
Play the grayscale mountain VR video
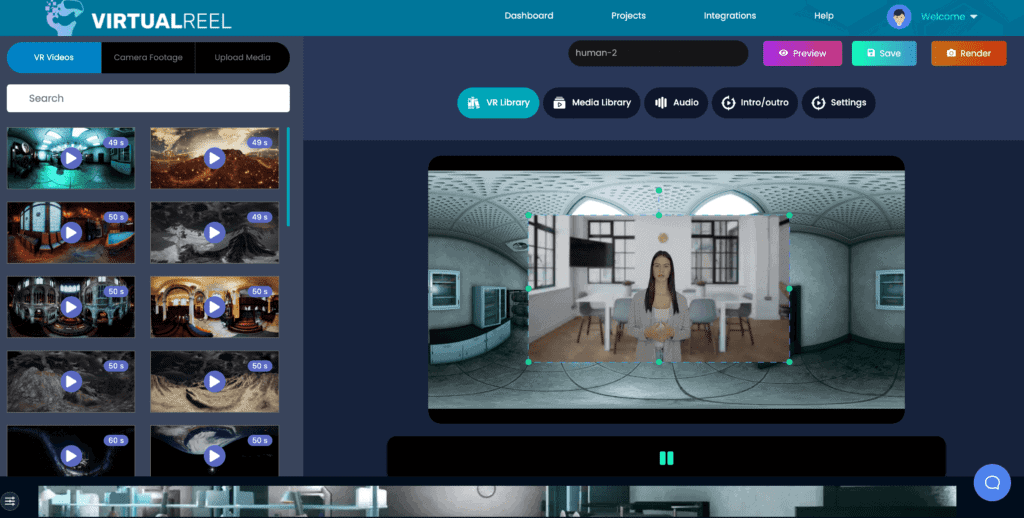tap(214, 233)
